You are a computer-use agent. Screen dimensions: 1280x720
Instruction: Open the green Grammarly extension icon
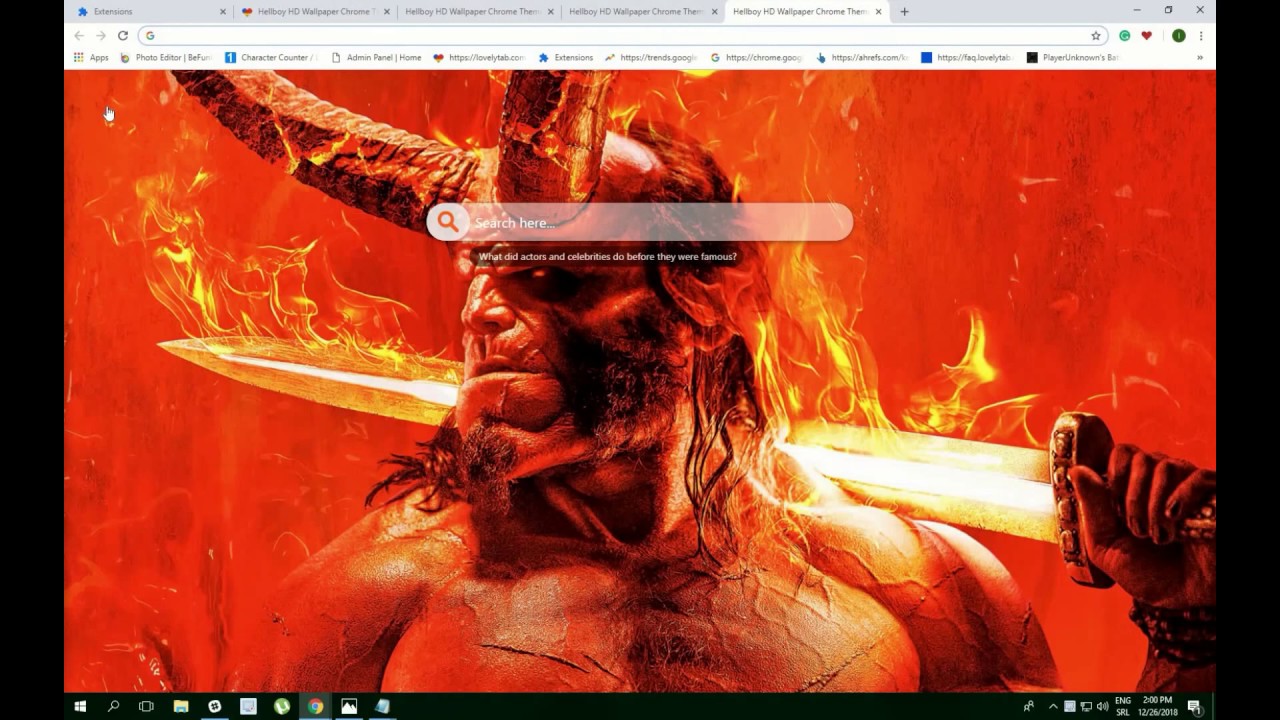pyautogui.click(x=1125, y=35)
